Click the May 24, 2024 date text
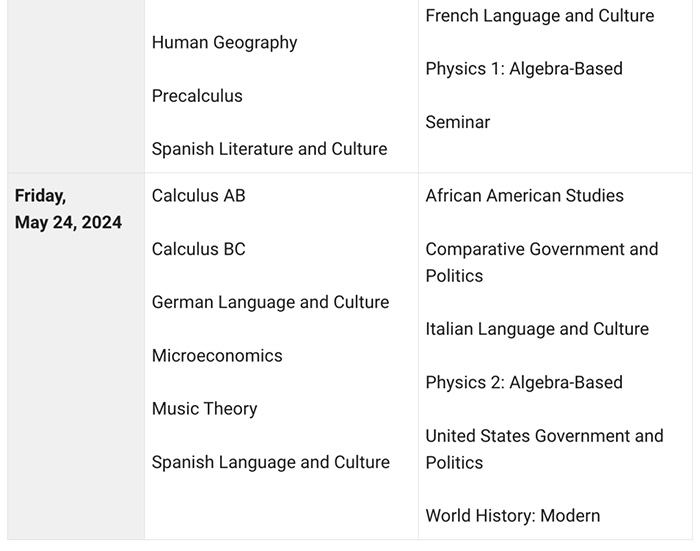 68,223
